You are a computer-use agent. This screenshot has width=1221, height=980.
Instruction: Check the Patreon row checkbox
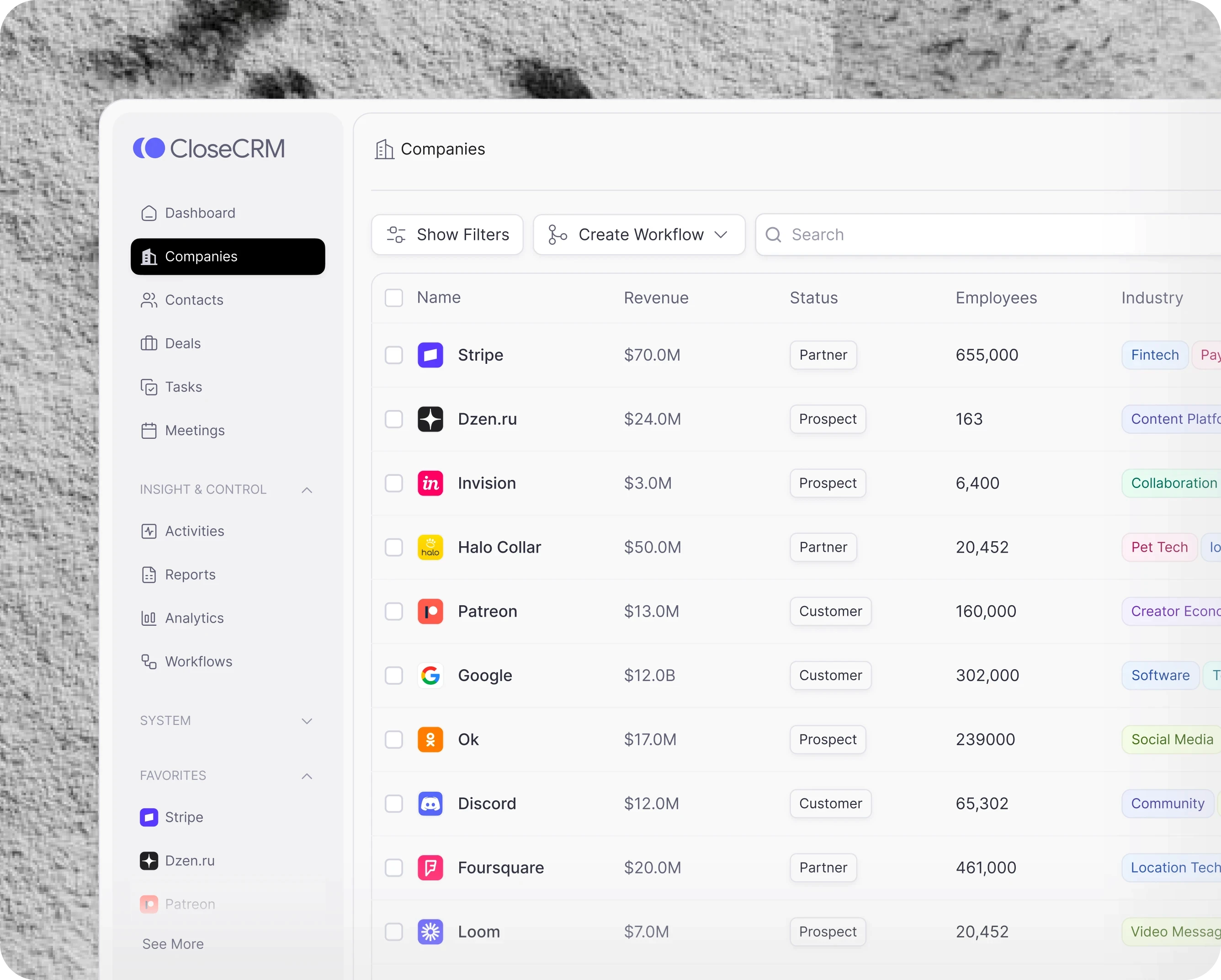tap(393, 611)
